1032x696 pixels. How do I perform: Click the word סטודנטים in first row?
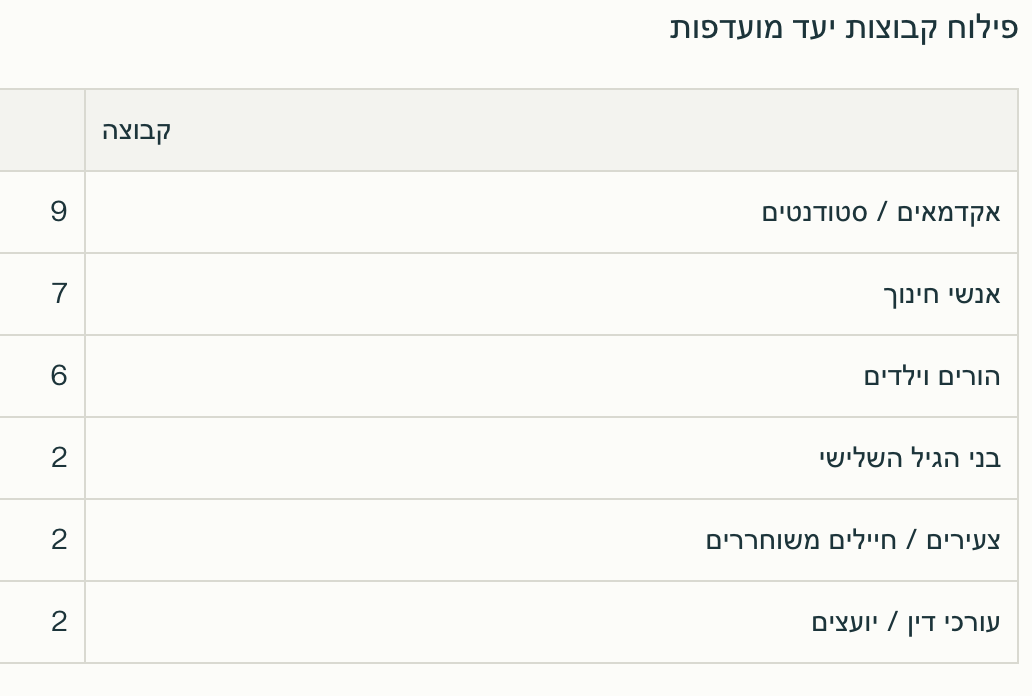click(x=815, y=213)
